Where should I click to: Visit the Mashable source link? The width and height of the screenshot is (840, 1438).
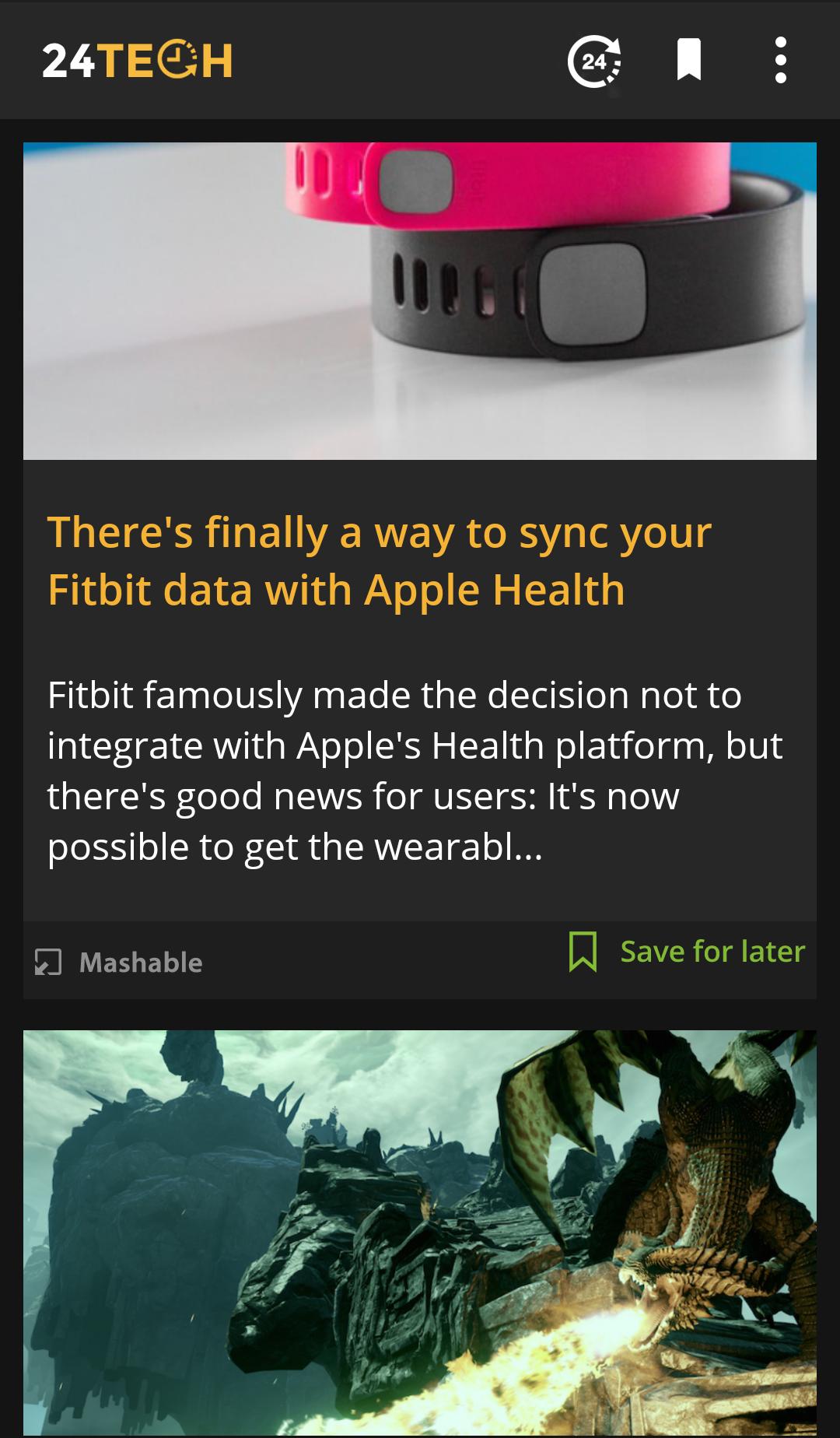pos(141,963)
